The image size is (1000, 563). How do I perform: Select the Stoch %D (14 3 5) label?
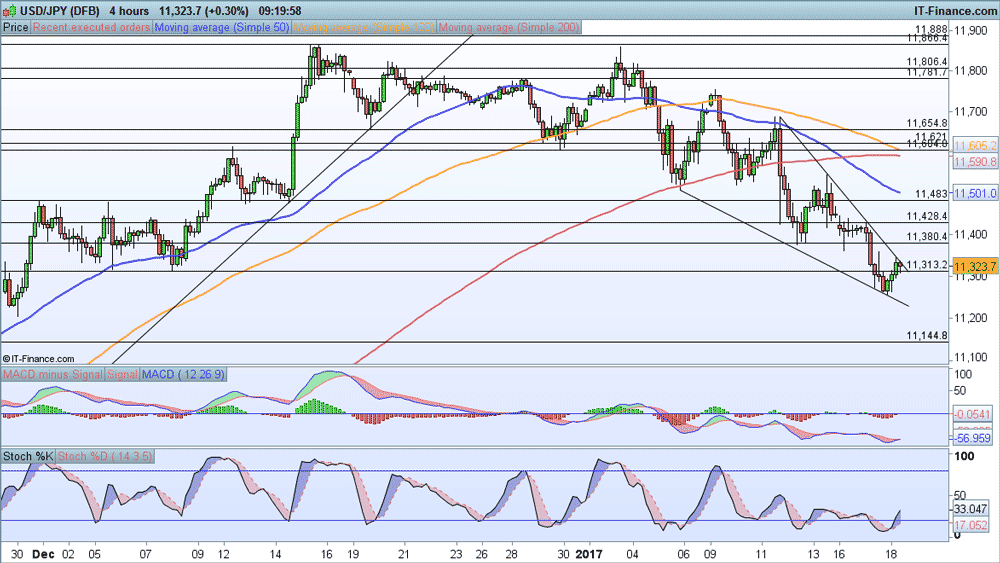[105, 456]
